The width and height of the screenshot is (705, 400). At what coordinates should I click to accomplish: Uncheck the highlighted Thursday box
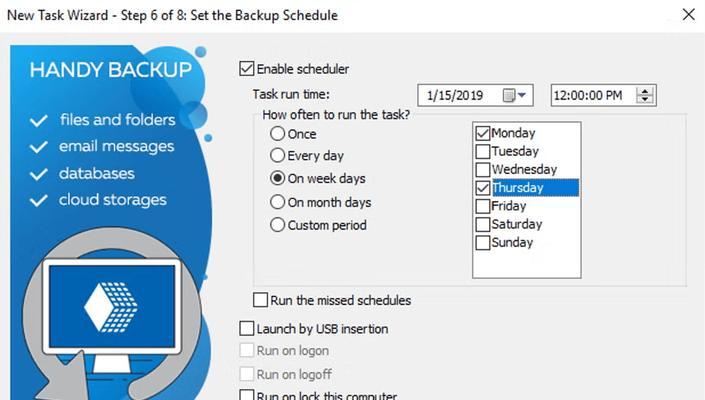pos(482,188)
